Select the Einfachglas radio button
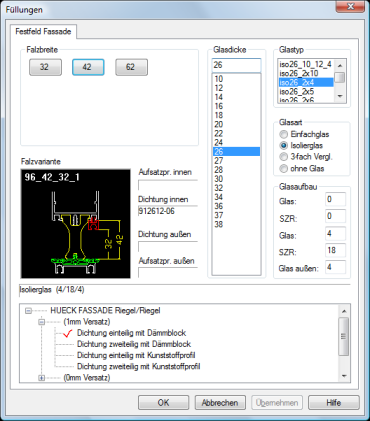The height and width of the screenshot is (421, 370). point(283,134)
